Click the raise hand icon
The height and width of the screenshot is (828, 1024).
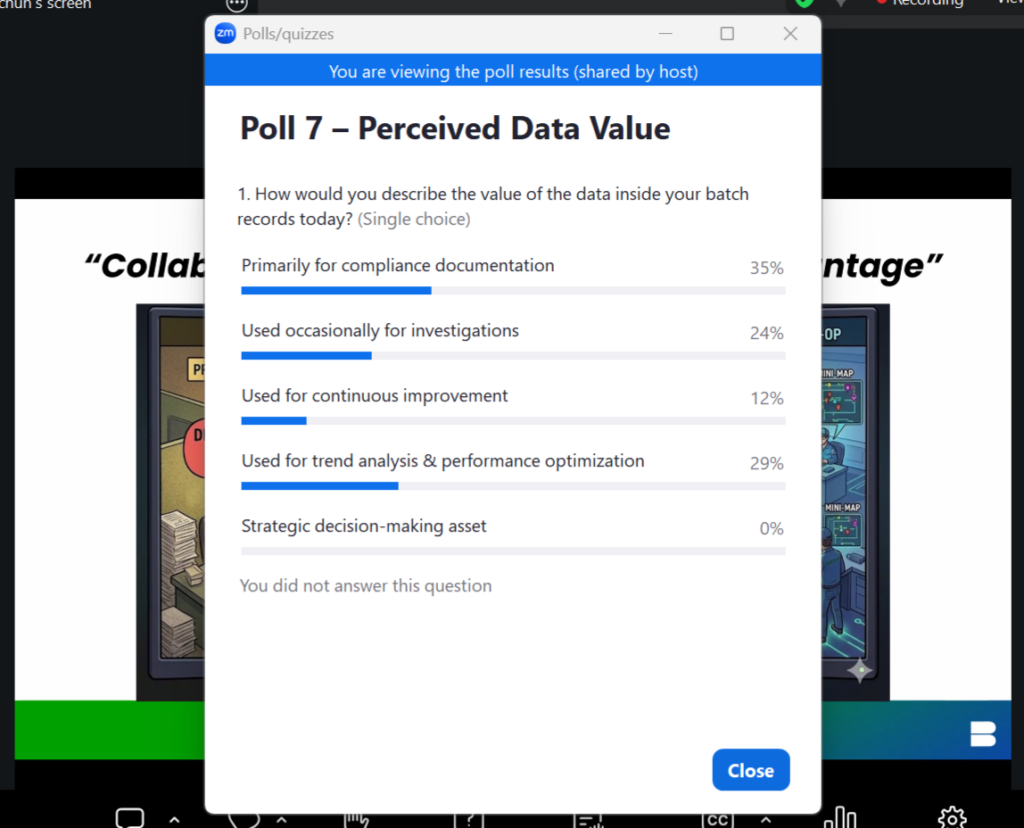pyautogui.click(x=357, y=820)
